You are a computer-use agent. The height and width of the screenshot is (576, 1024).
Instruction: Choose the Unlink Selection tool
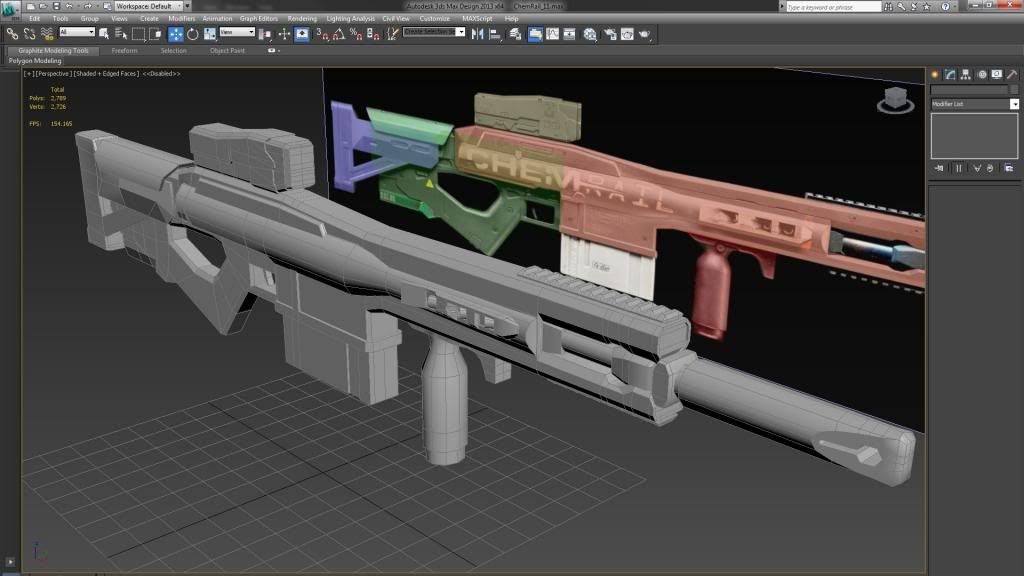[29, 34]
